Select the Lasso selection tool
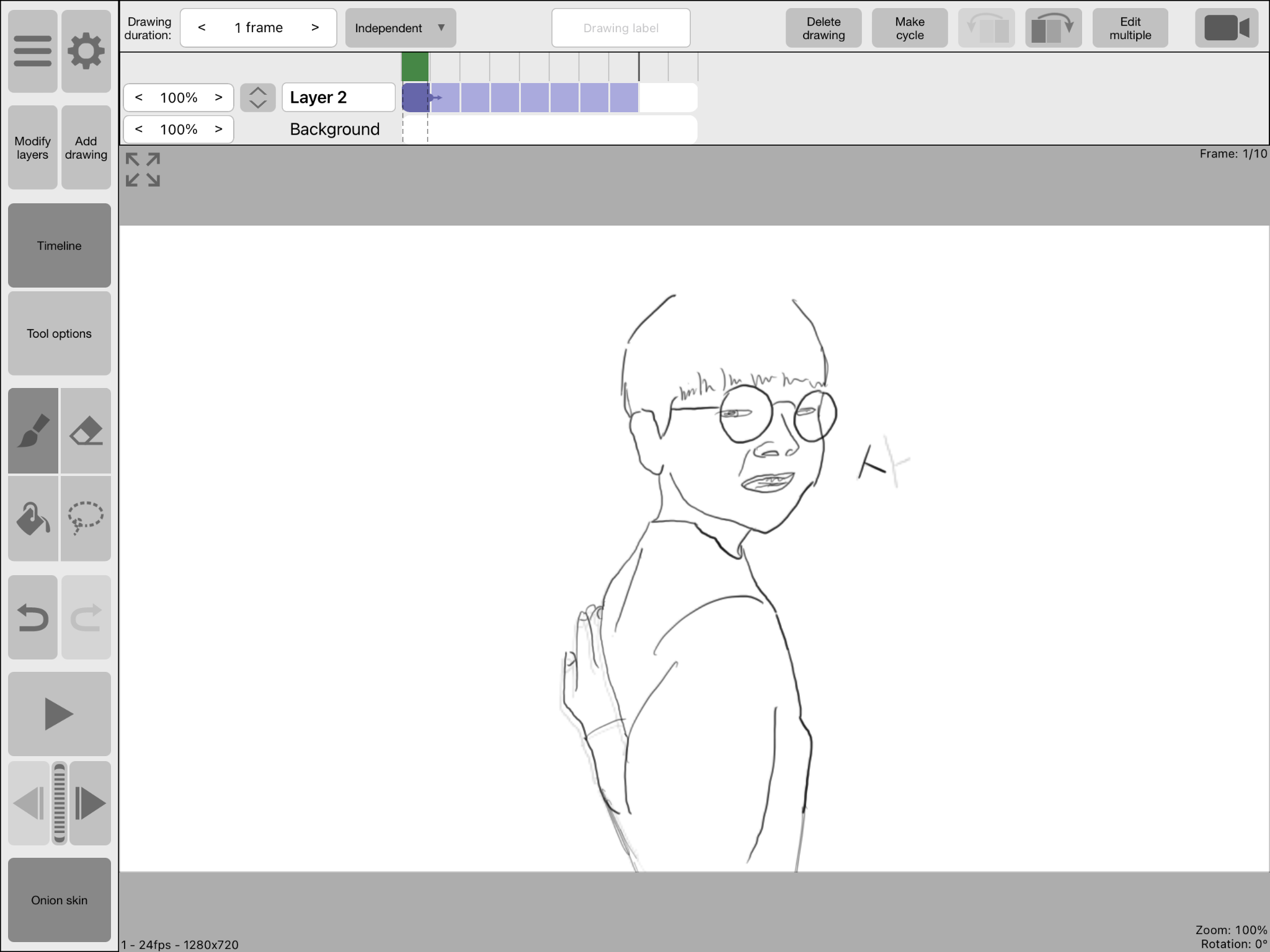1270x952 pixels. tap(86, 519)
